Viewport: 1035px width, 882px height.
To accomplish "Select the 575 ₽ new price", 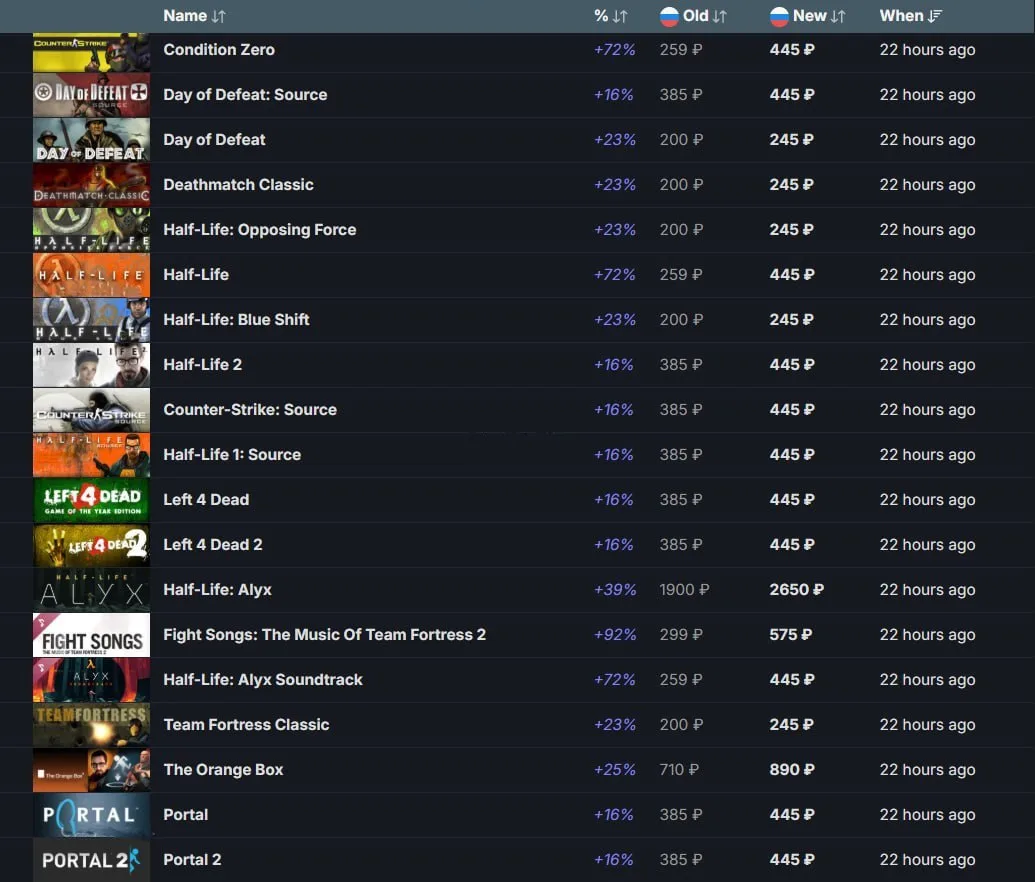I will [791, 634].
